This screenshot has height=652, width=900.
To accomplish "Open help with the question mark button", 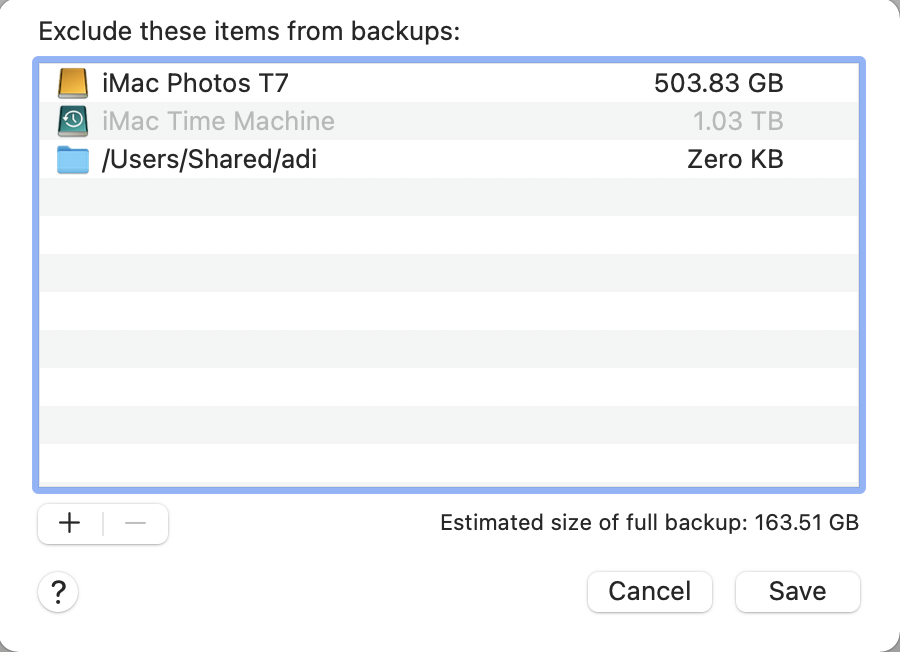I will (x=58, y=592).
